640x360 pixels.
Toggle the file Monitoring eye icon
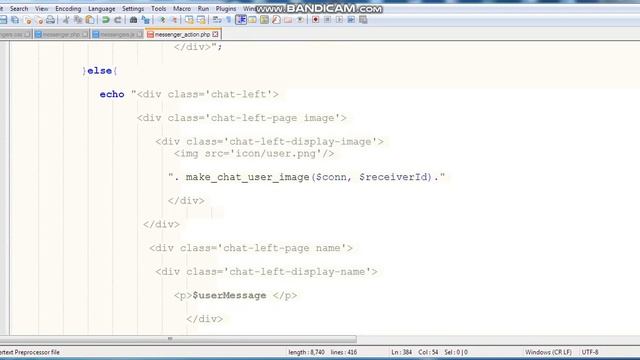coord(300,20)
